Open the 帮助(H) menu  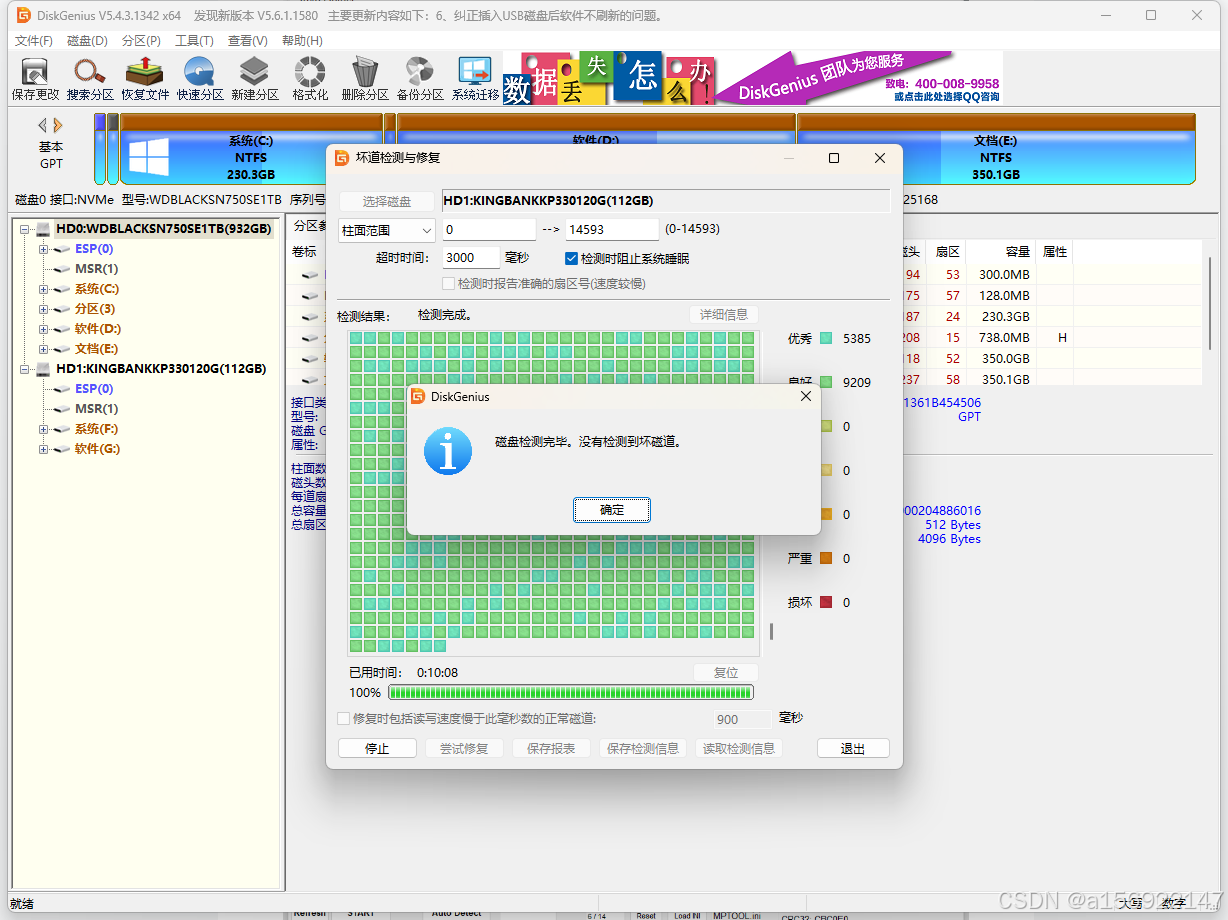302,41
